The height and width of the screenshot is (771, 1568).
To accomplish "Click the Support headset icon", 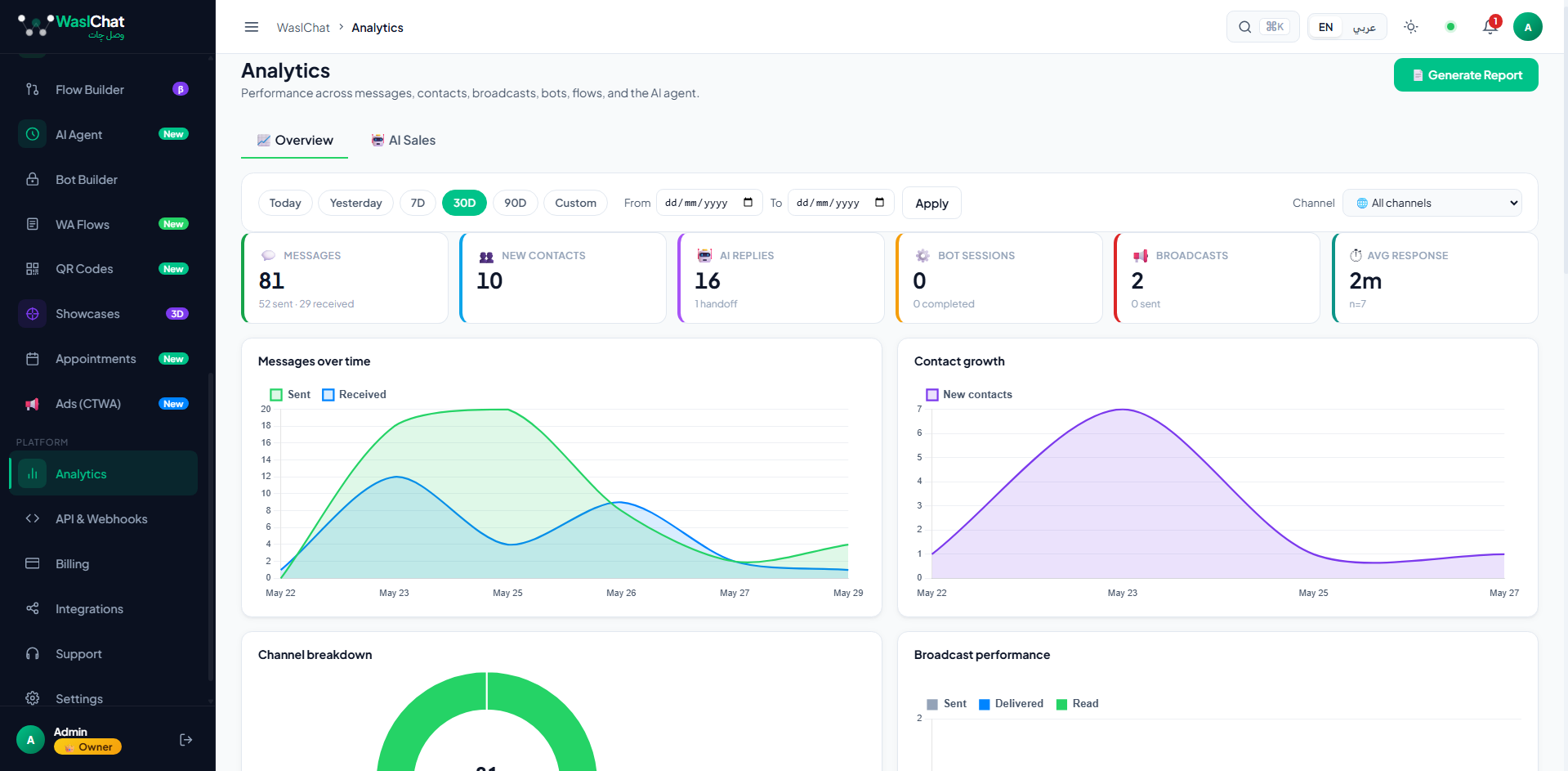I will (x=33, y=653).
